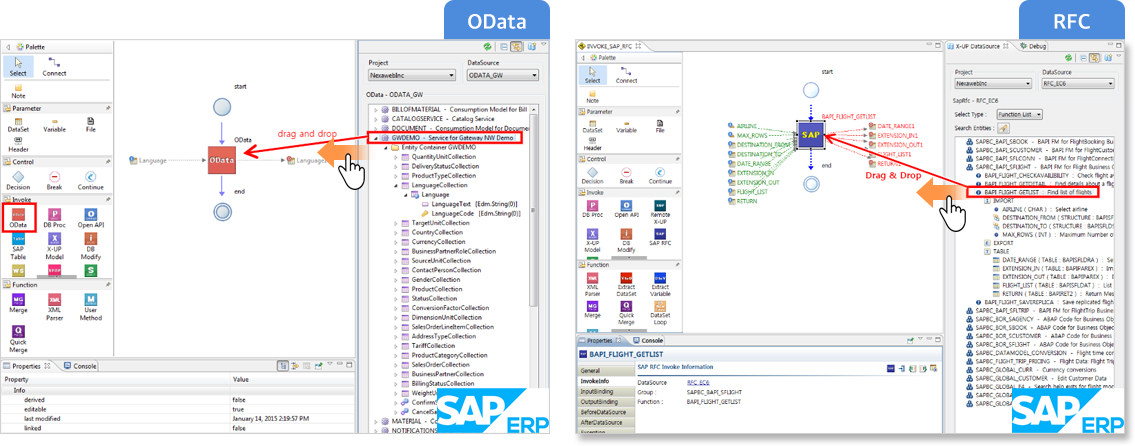1135x446 pixels.
Task: Open the ODATA_GW DataSource dropdown
Action: click(502, 75)
